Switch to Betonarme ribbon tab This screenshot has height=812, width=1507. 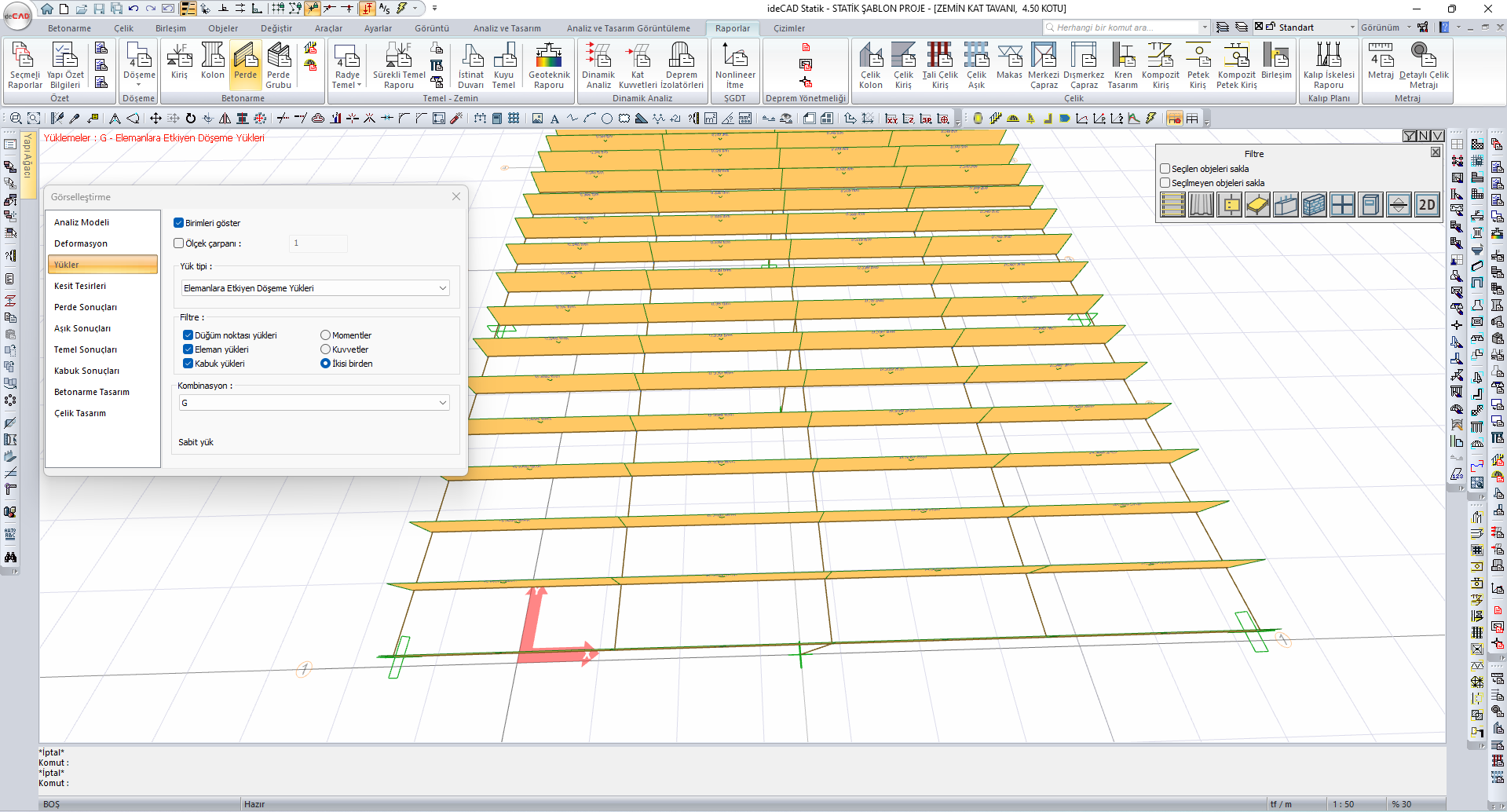(x=69, y=28)
